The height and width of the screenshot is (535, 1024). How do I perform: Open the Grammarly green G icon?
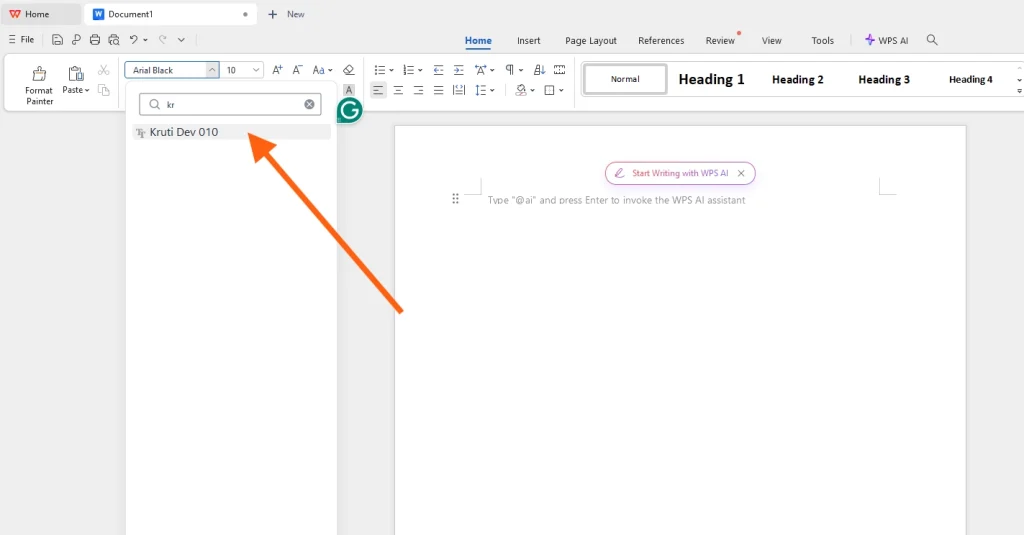[349, 110]
